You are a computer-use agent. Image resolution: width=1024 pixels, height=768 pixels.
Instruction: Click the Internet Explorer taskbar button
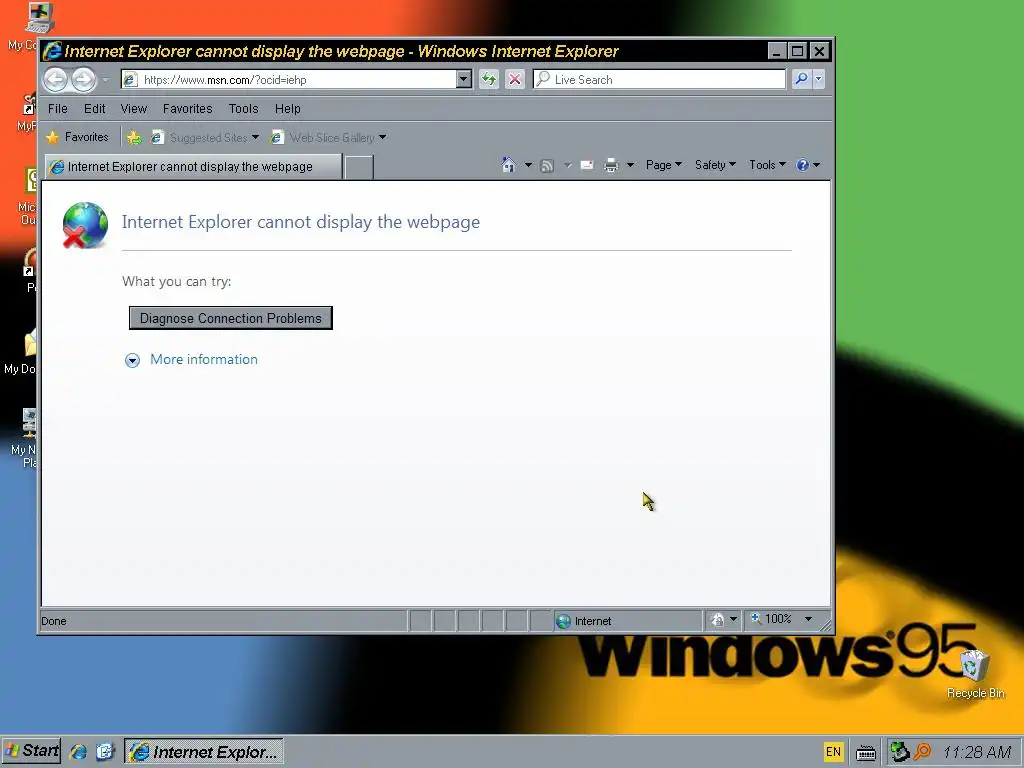tap(204, 752)
